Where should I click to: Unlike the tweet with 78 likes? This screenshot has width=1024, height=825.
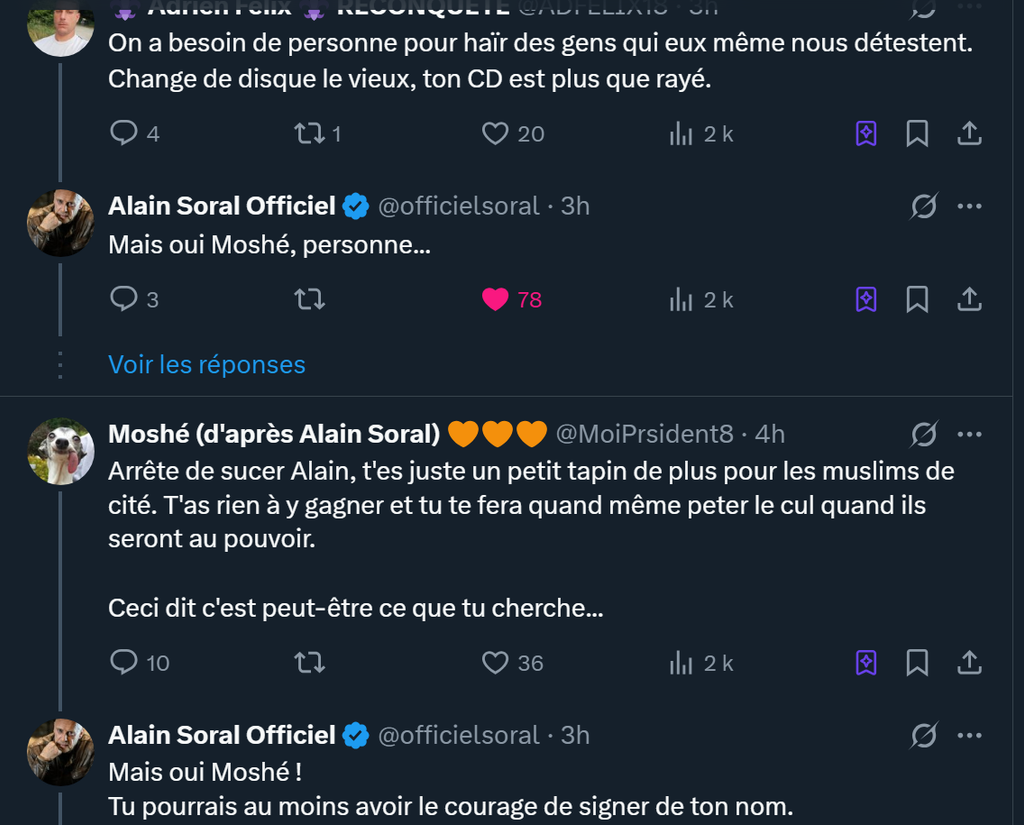click(x=496, y=299)
